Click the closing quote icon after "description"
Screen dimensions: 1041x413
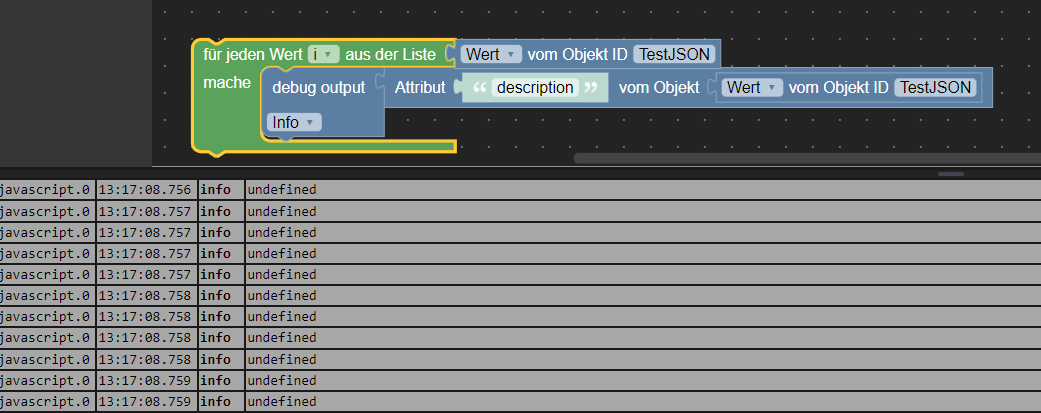pyautogui.click(x=592, y=88)
